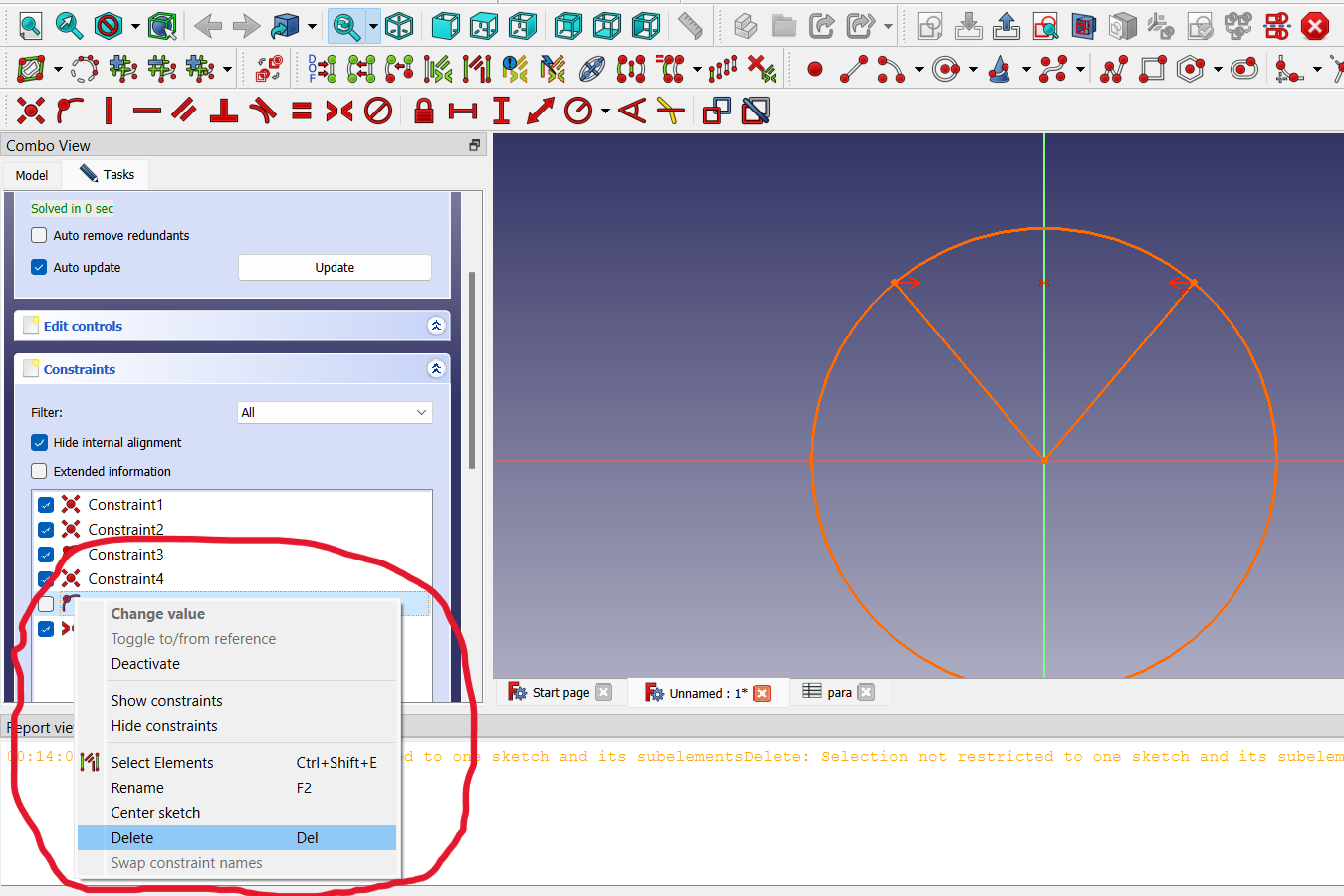Uncheck the Constraint2 checkbox
The image size is (1344, 896).
click(46, 530)
